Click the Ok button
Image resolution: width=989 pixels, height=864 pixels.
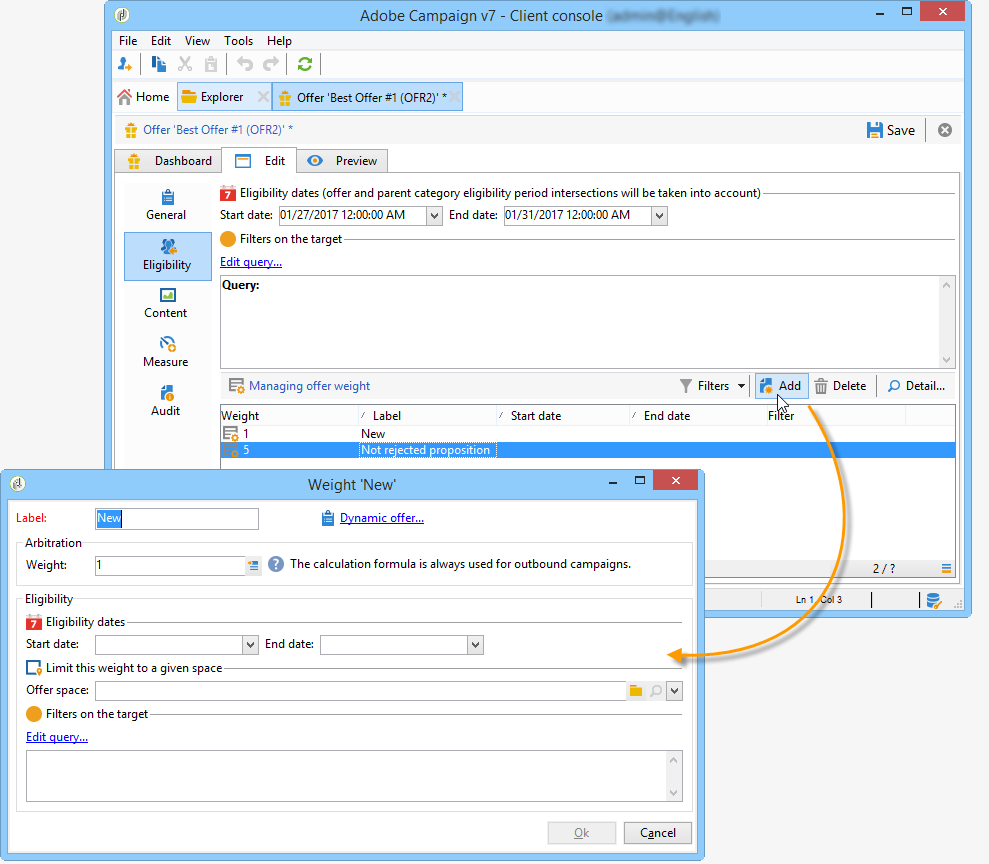[x=582, y=833]
